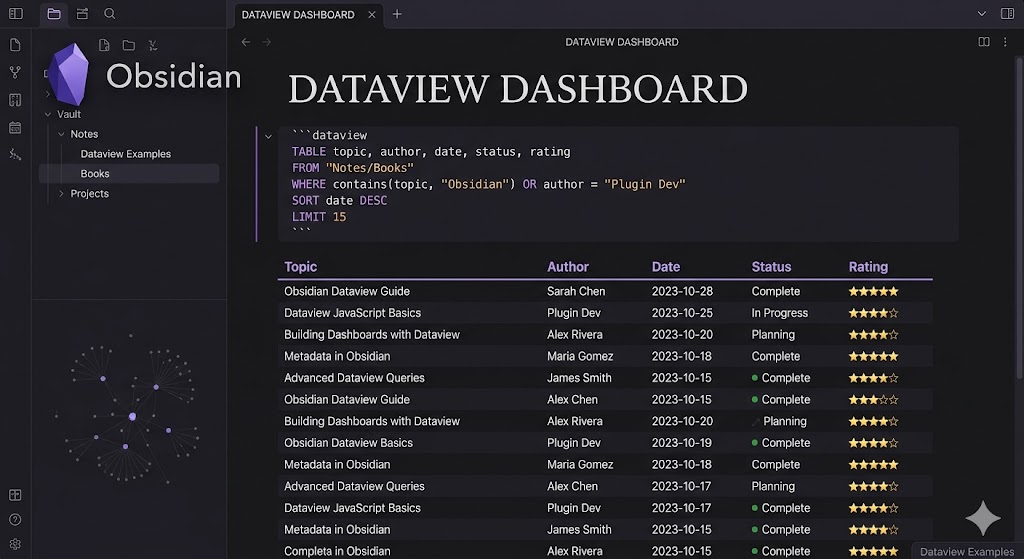Image resolution: width=1024 pixels, height=559 pixels.
Task: Create a new folder with the toolbar icon
Action: tap(129, 45)
